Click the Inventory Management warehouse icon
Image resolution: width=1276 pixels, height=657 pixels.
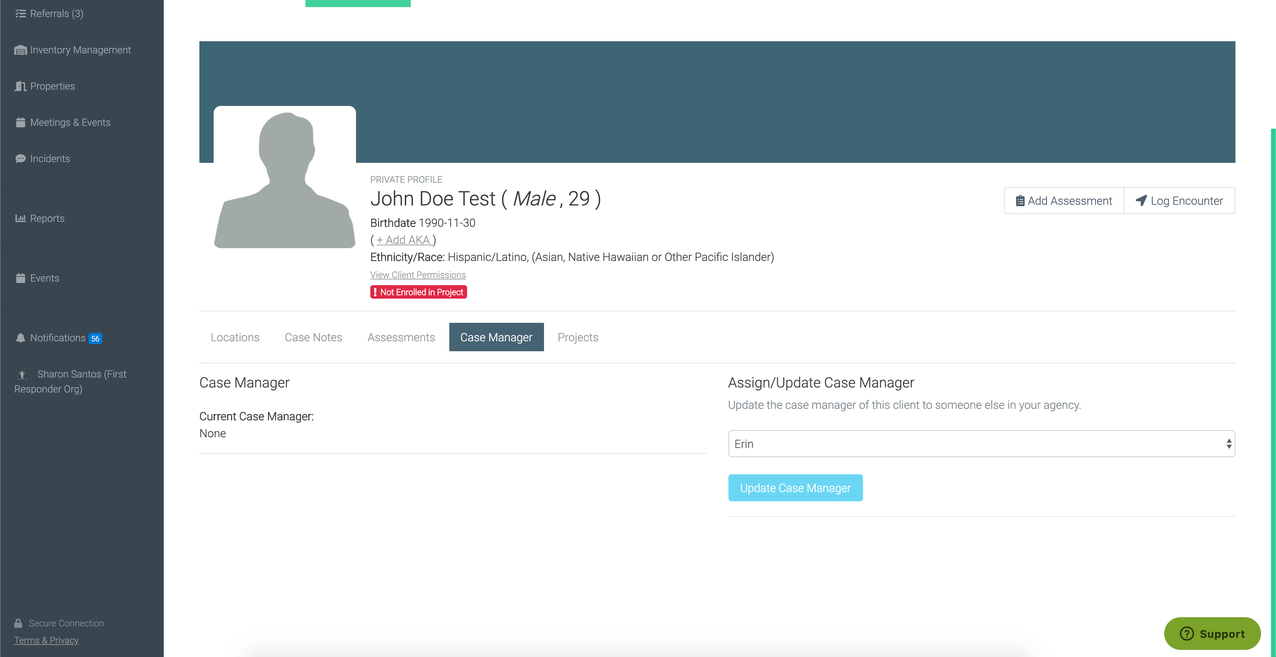click(x=20, y=50)
